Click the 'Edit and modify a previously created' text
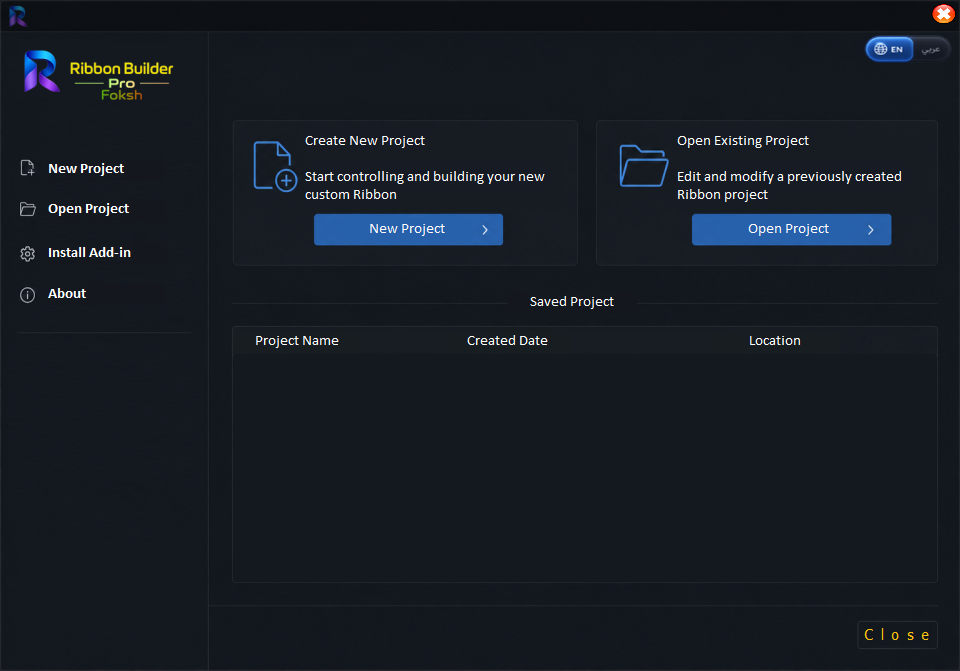Viewport: 960px width, 671px height. coord(789,186)
